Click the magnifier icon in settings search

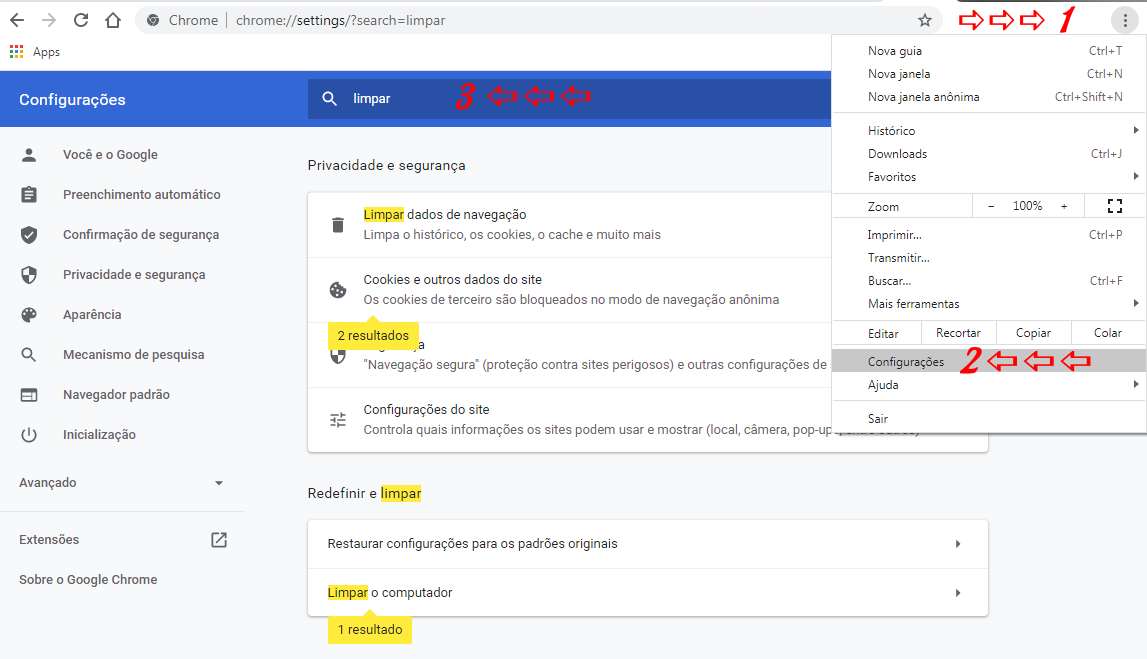330,99
